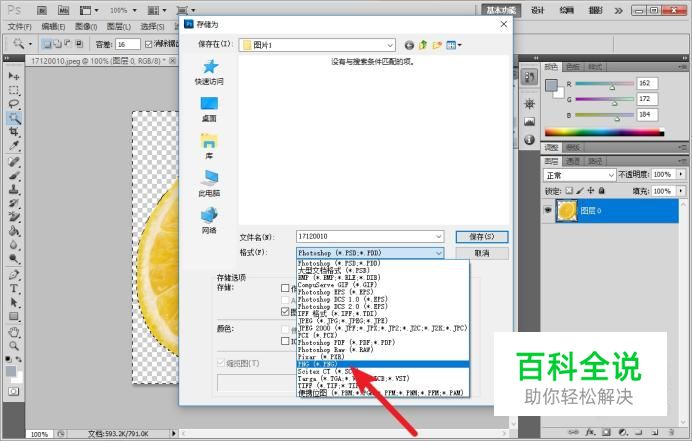Choose JPEG 2000 format option
This screenshot has width=692, height=441.
pos(383,328)
